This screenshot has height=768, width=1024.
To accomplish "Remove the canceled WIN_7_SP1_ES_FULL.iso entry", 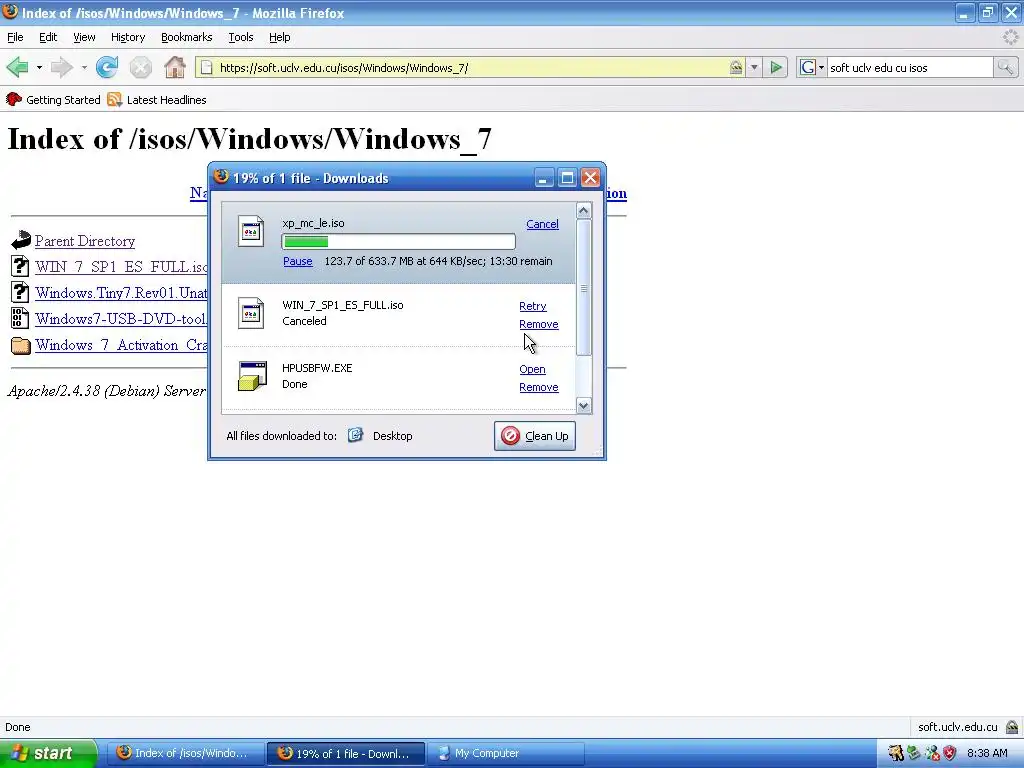I will [x=538, y=324].
